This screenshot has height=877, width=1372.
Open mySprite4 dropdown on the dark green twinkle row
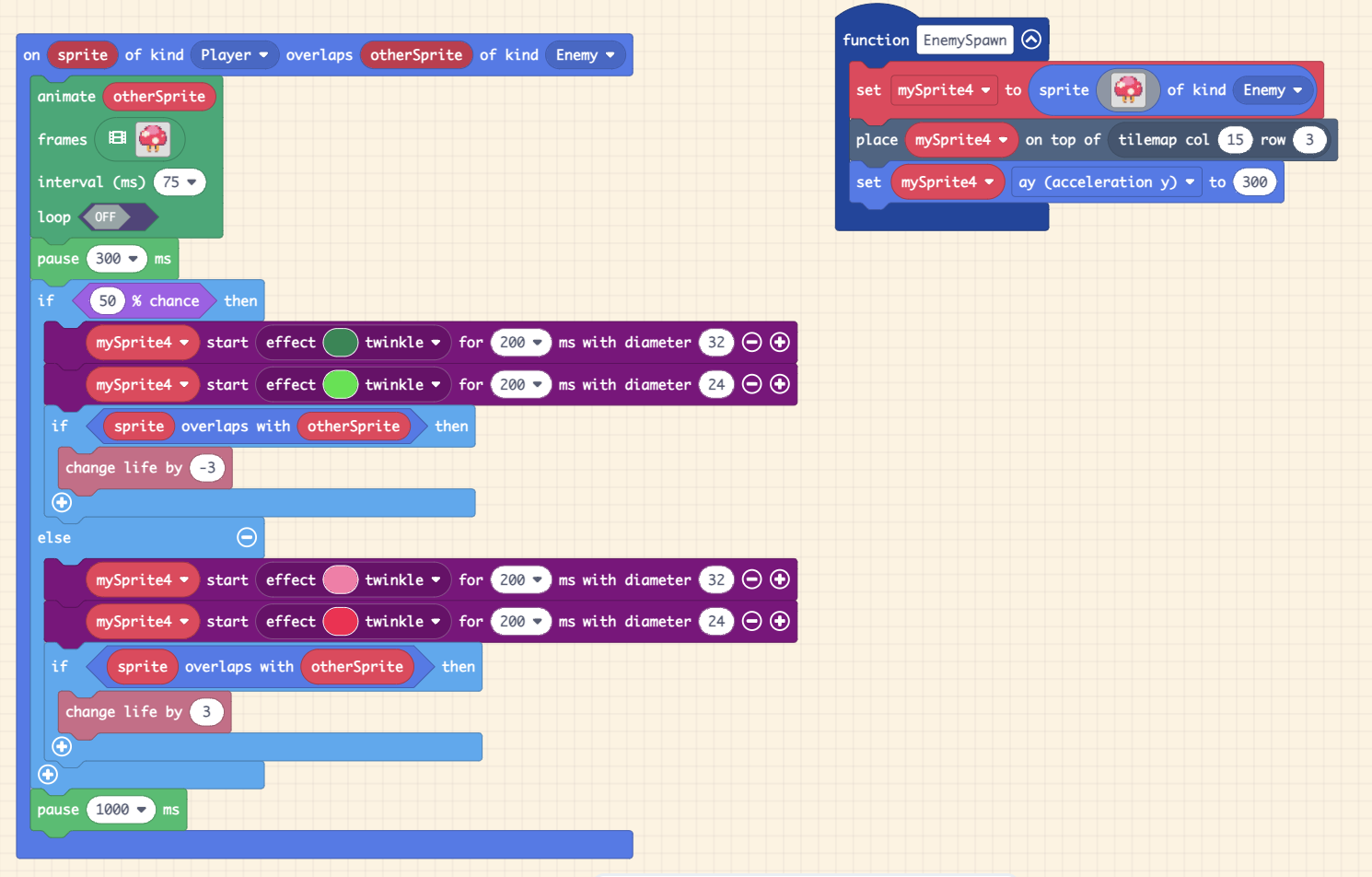[143, 343]
